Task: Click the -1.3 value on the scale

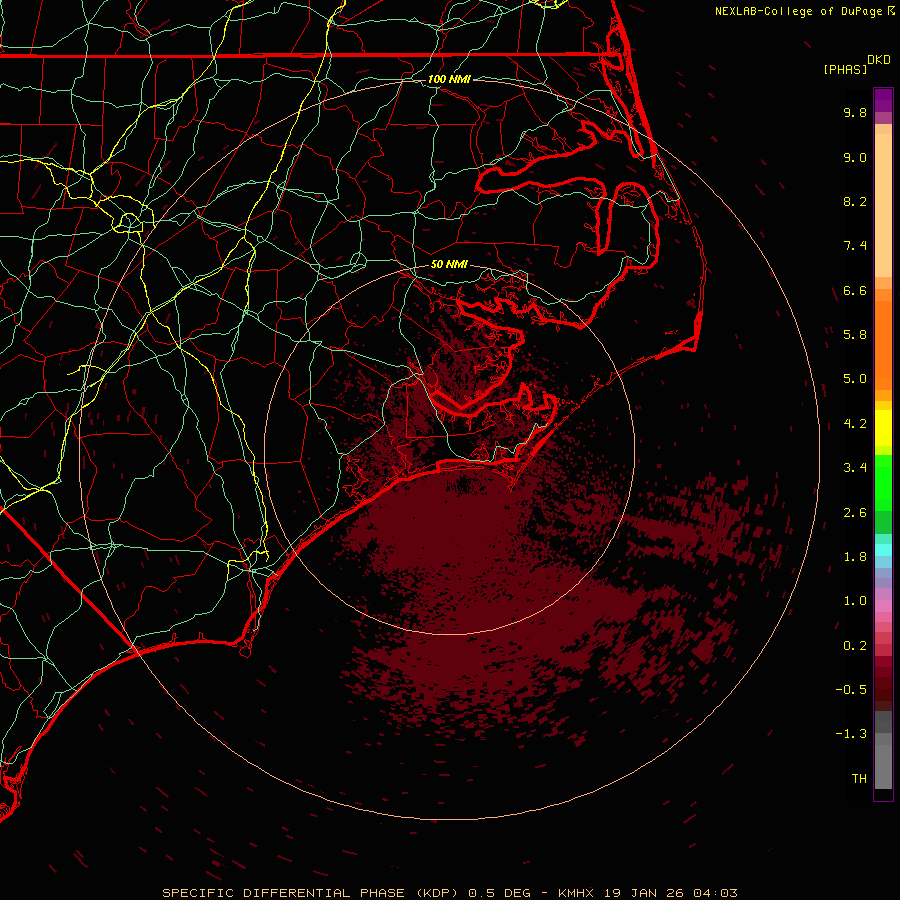Action: [851, 734]
